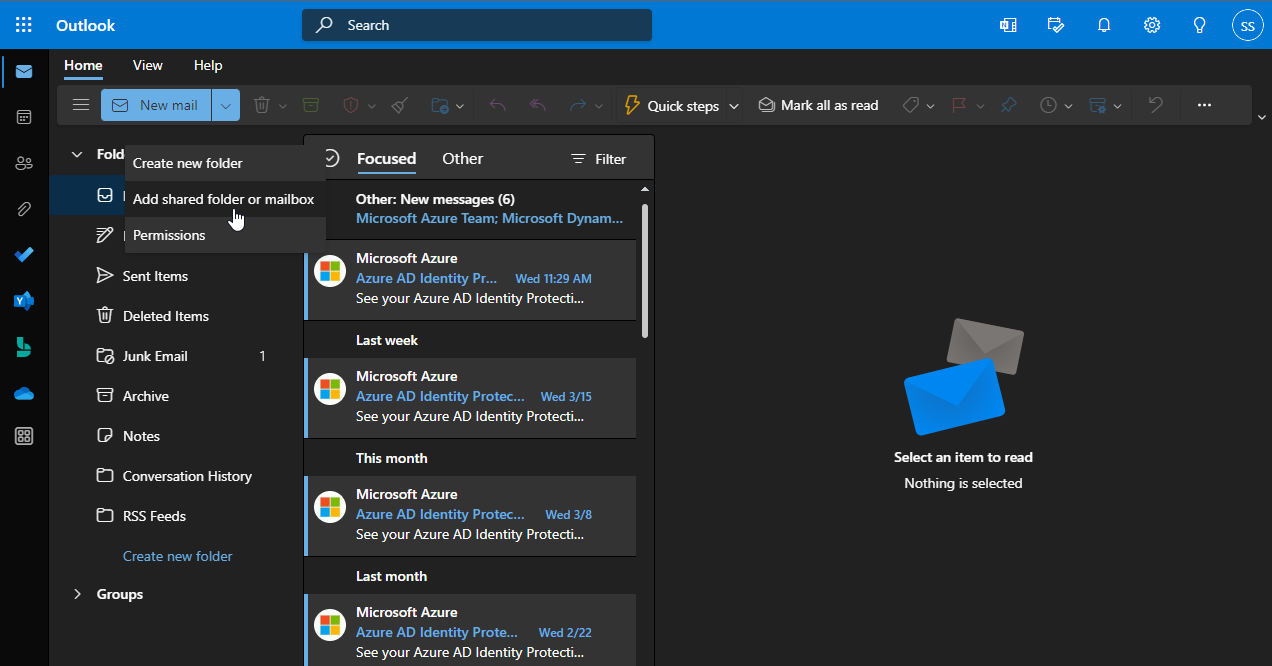Switch to the View ribbon tab
This screenshot has height=666, width=1272.
point(148,65)
